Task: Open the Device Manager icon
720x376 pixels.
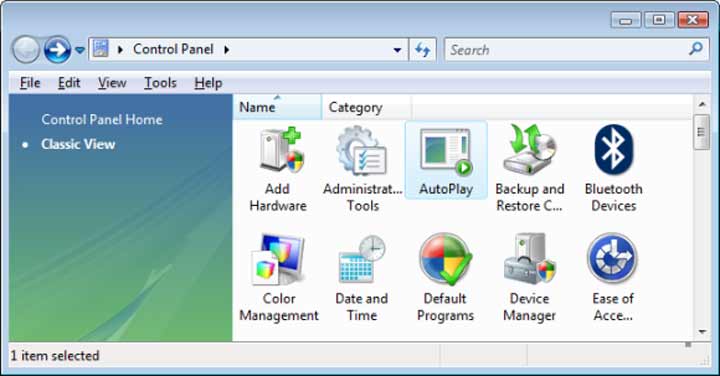Action: [x=529, y=277]
